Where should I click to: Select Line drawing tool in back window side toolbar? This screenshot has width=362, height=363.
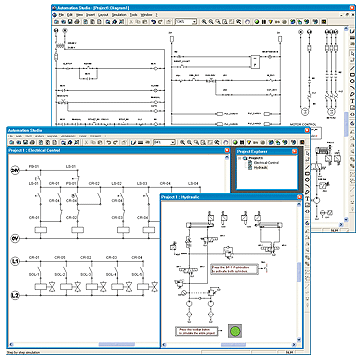(352, 69)
